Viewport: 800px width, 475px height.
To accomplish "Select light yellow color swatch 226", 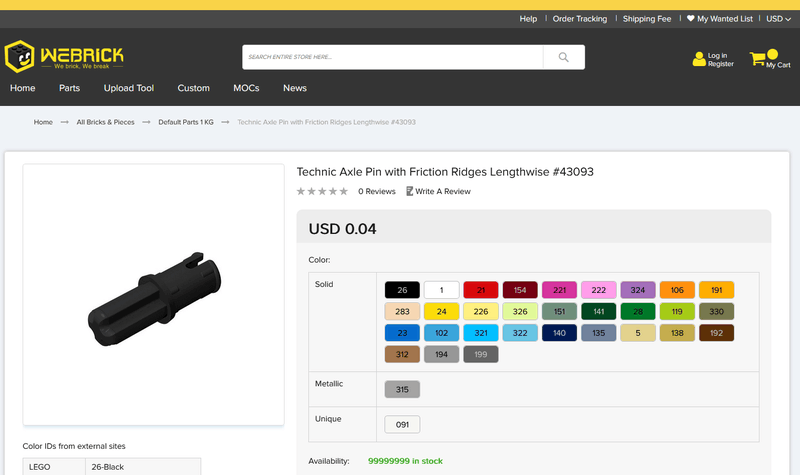I will 481,311.
